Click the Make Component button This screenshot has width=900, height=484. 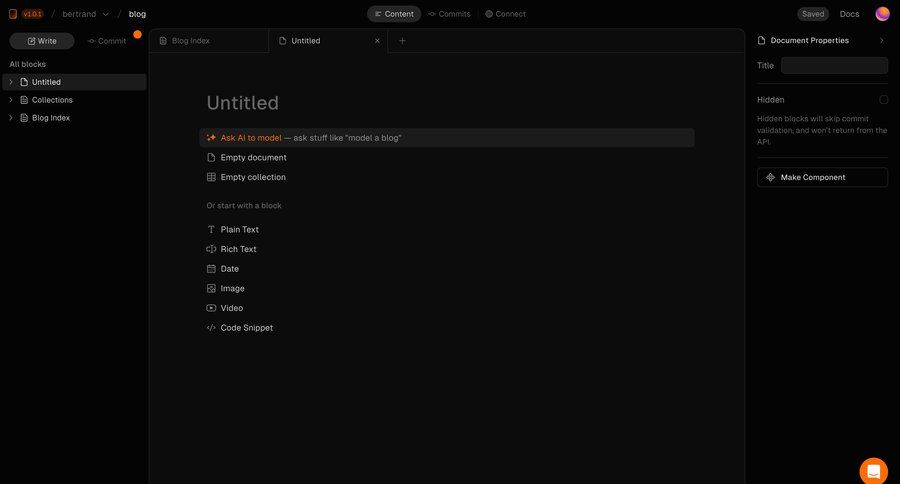pyautogui.click(x=822, y=177)
